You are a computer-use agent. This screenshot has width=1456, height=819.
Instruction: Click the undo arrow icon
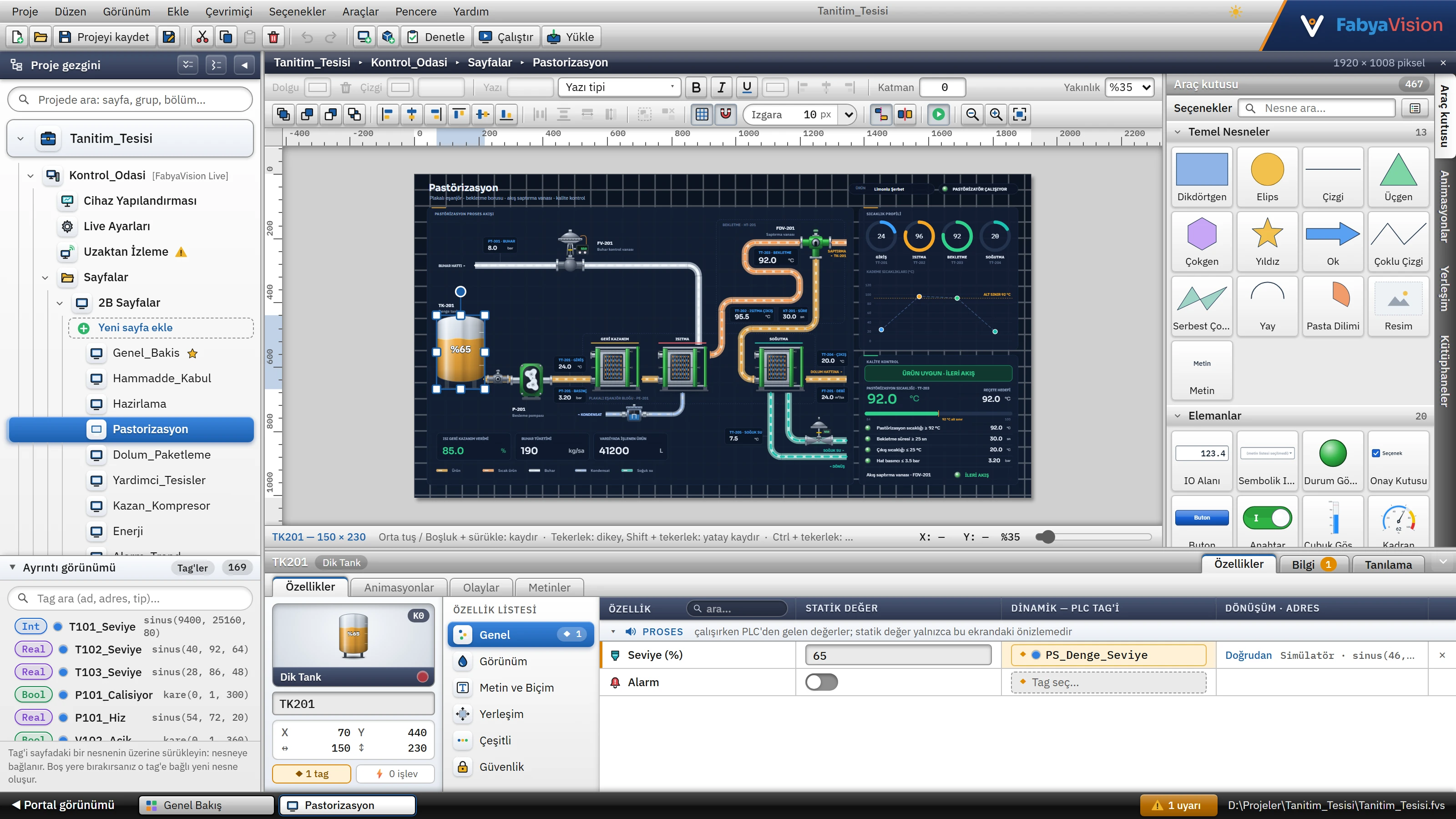pyautogui.click(x=307, y=37)
